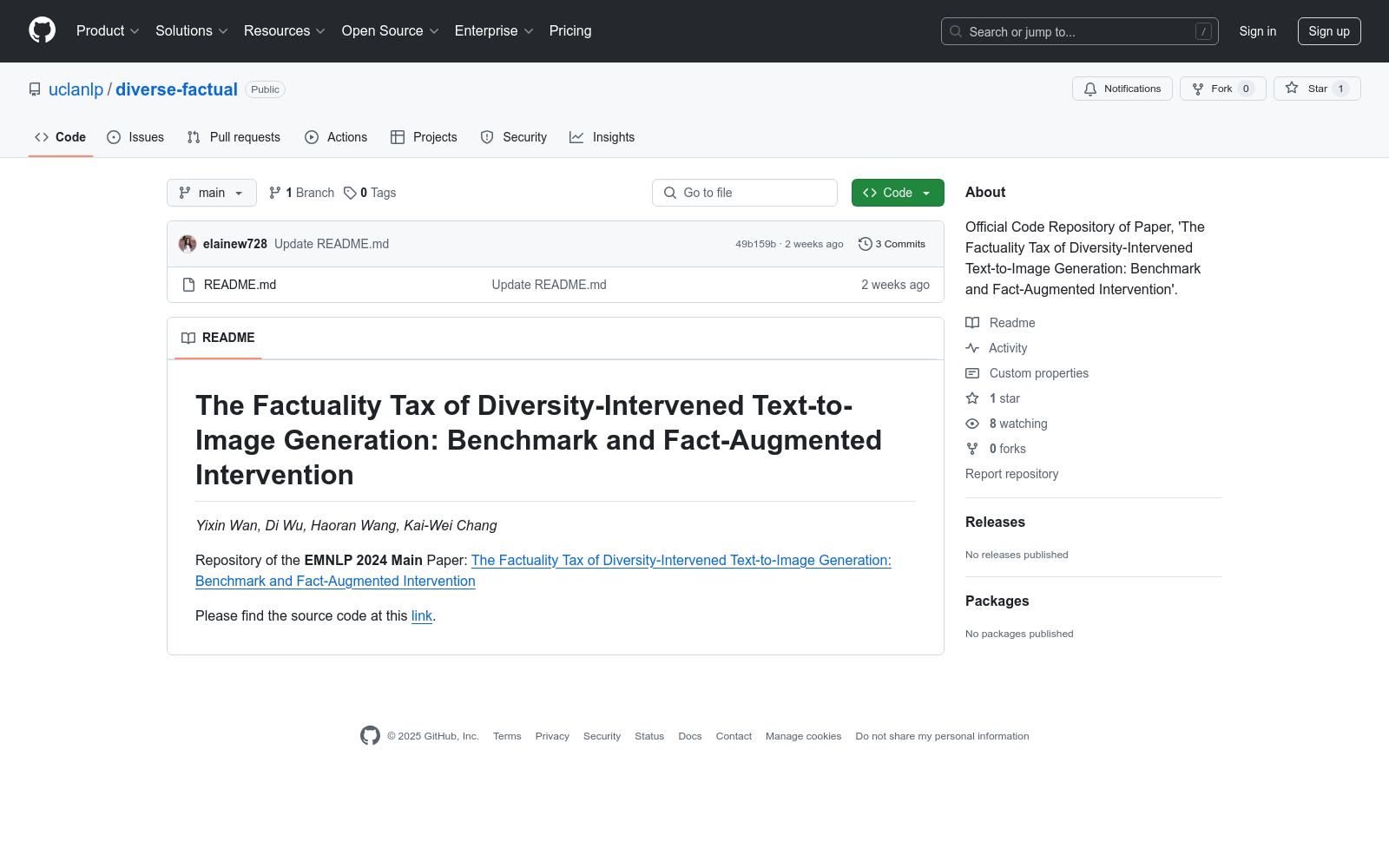This screenshot has height=868, width=1389.
Task: Open the 3 Commits history link
Action: click(x=892, y=244)
